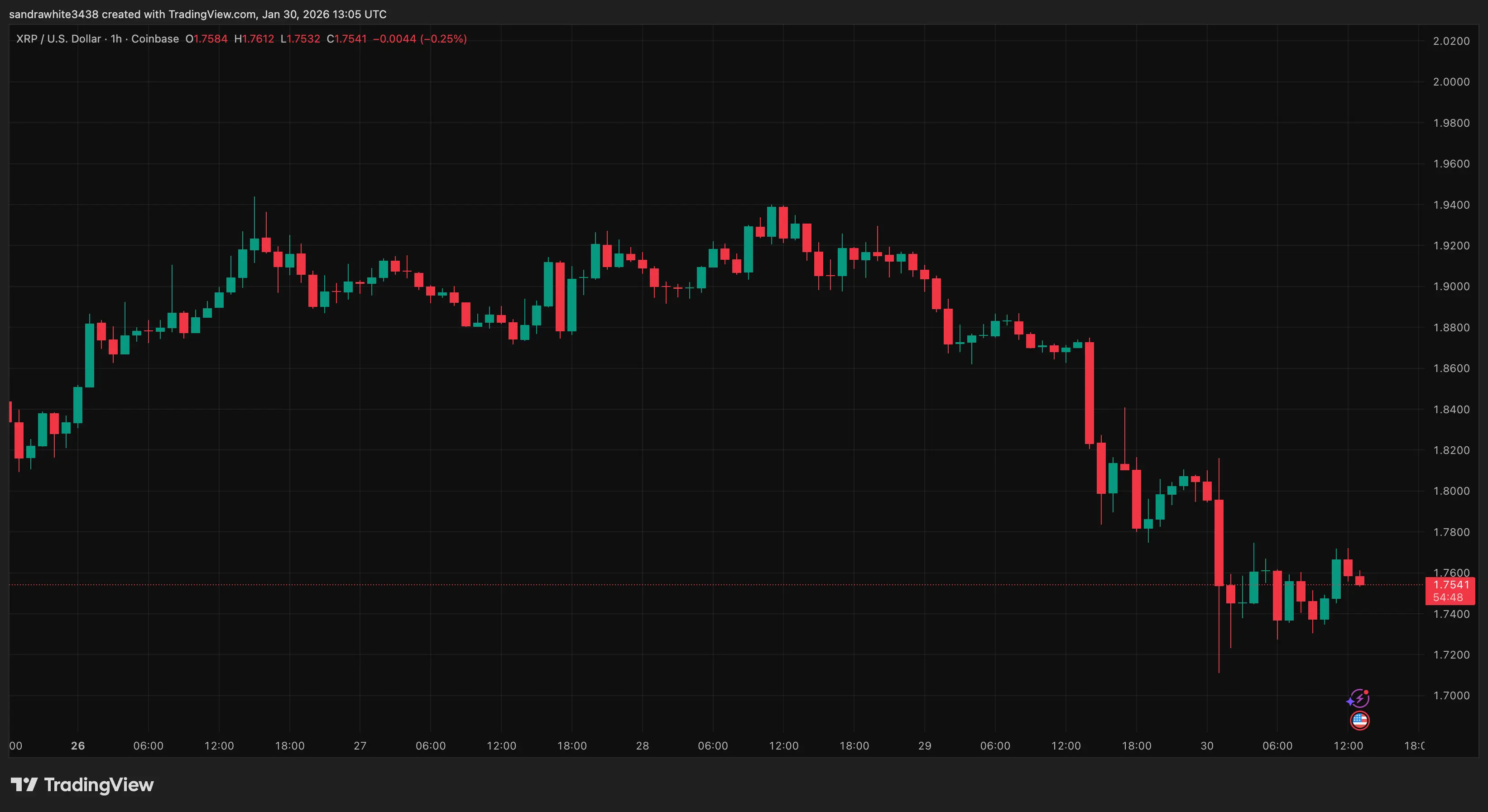Click the 1.9400 price scale label
Image resolution: width=1488 pixels, height=812 pixels.
1451,205
